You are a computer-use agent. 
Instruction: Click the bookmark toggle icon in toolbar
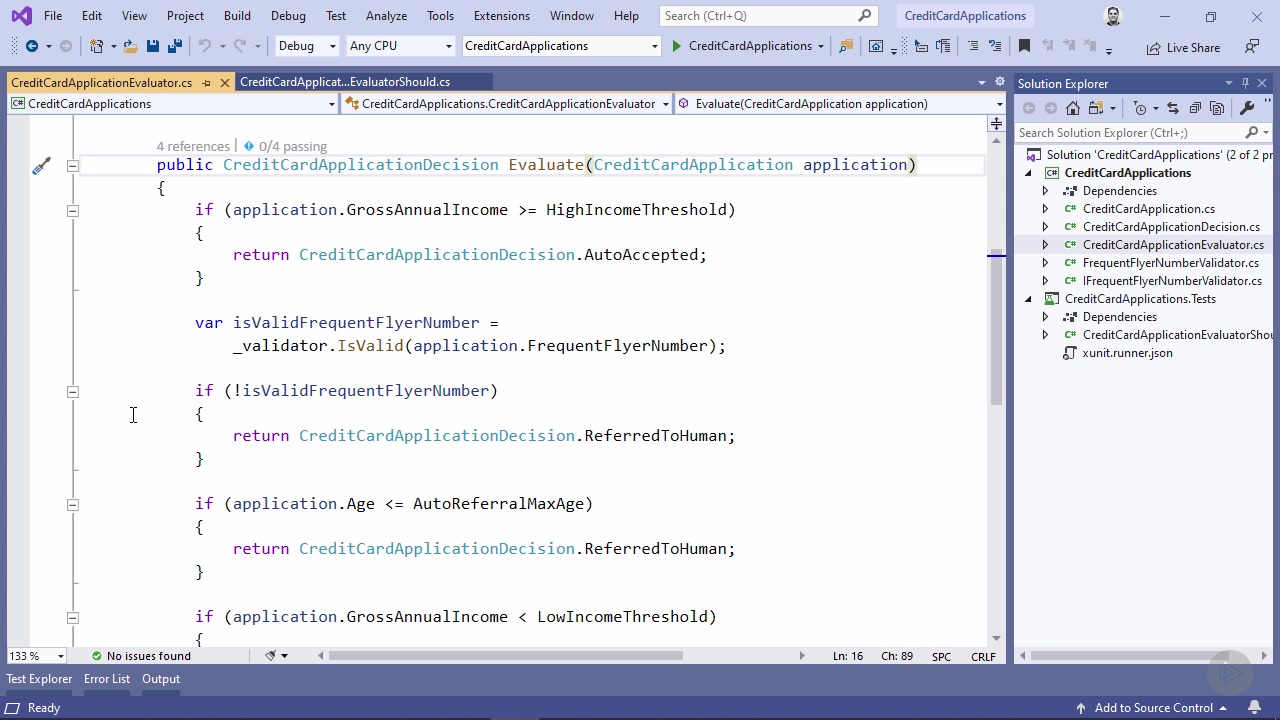click(1024, 46)
